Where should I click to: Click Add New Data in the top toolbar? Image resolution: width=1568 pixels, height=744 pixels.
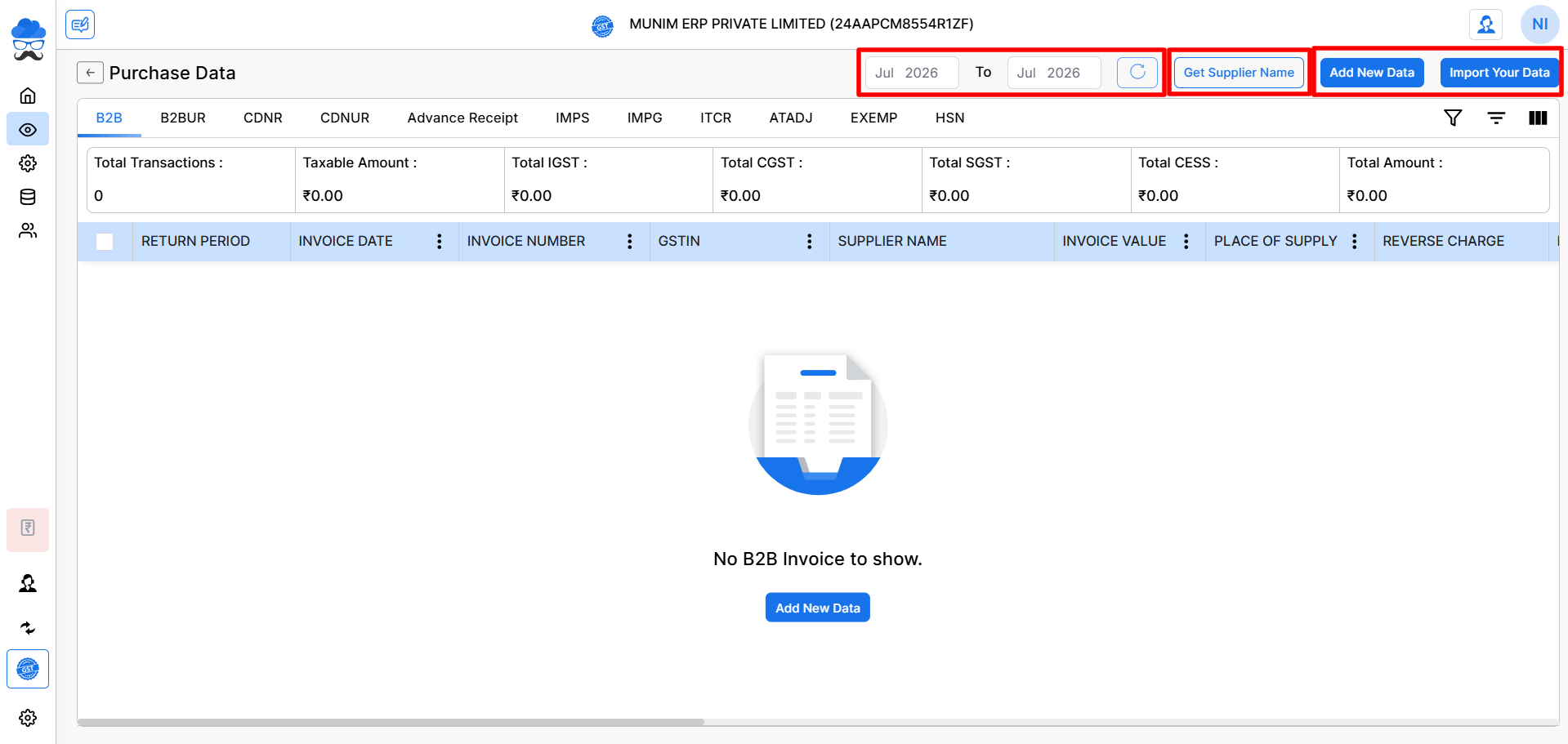(x=1372, y=73)
